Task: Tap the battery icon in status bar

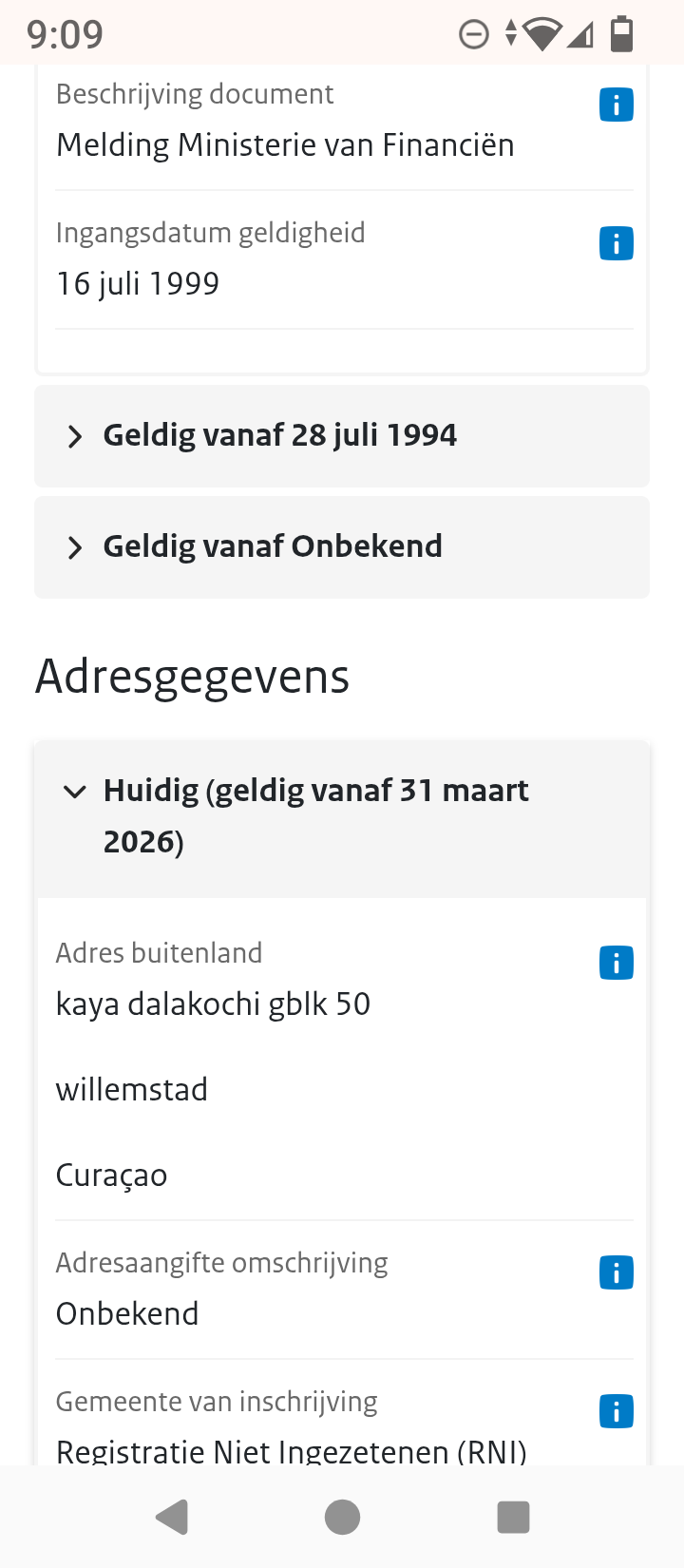Action: [x=621, y=33]
